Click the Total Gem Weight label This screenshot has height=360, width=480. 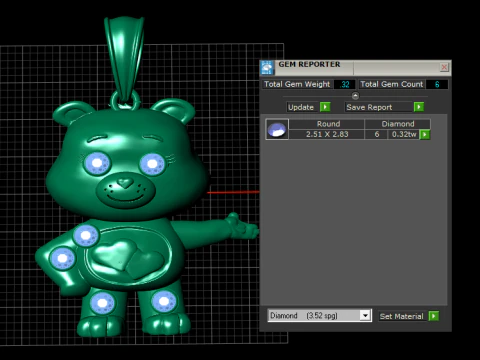[297, 84]
